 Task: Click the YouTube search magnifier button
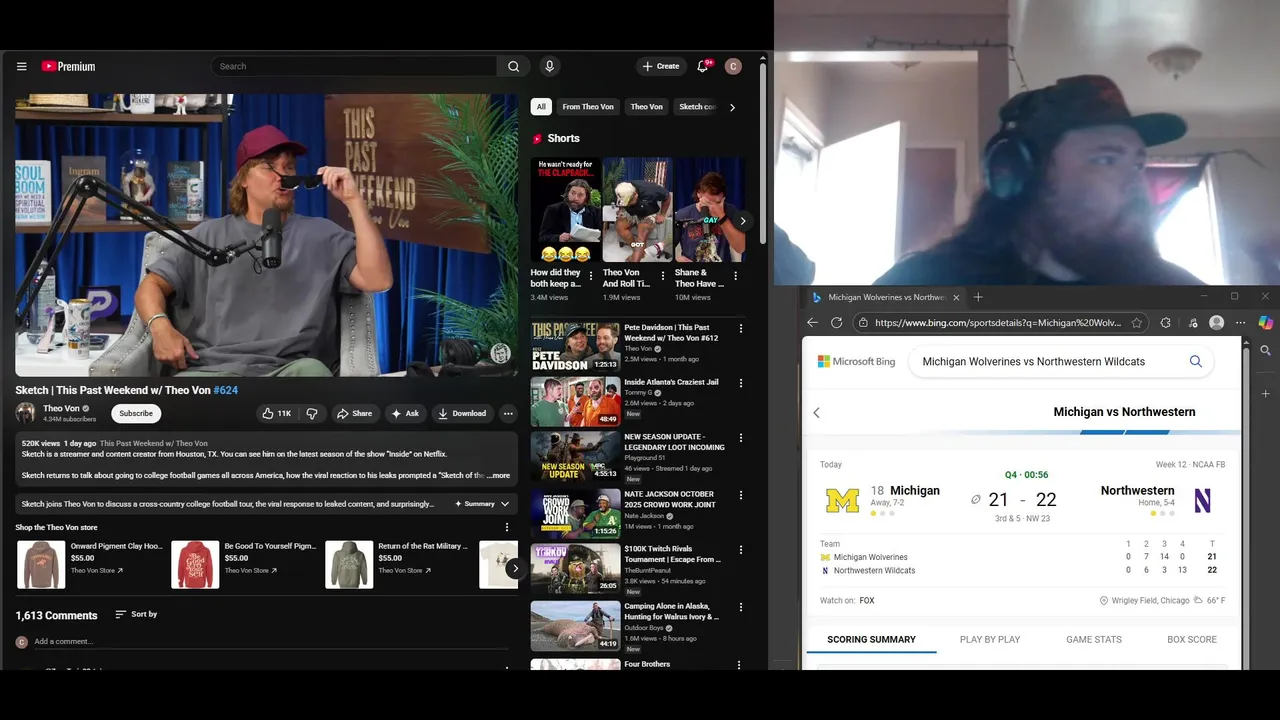tap(513, 66)
